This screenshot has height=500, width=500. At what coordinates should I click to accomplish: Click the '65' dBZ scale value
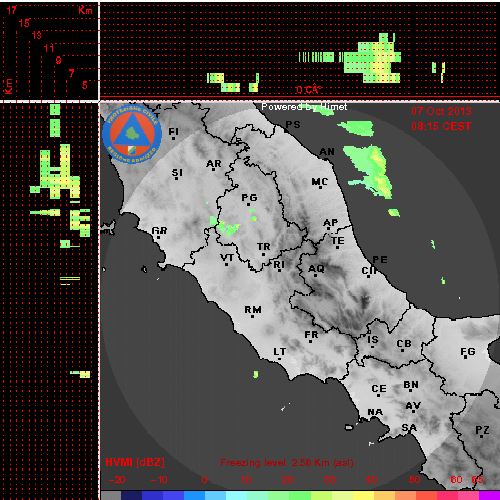point(477,480)
